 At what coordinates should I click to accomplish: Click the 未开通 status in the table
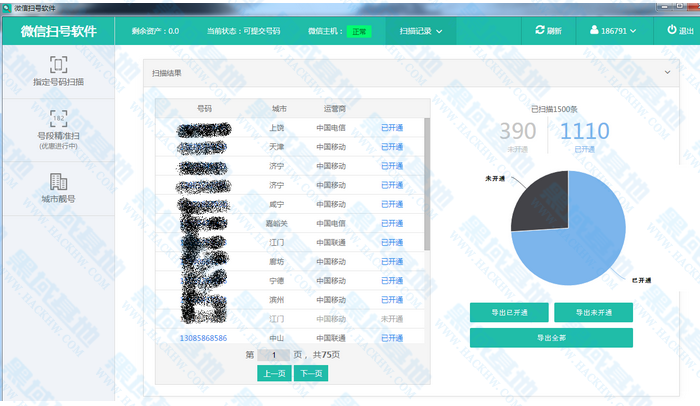coord(392,319)
